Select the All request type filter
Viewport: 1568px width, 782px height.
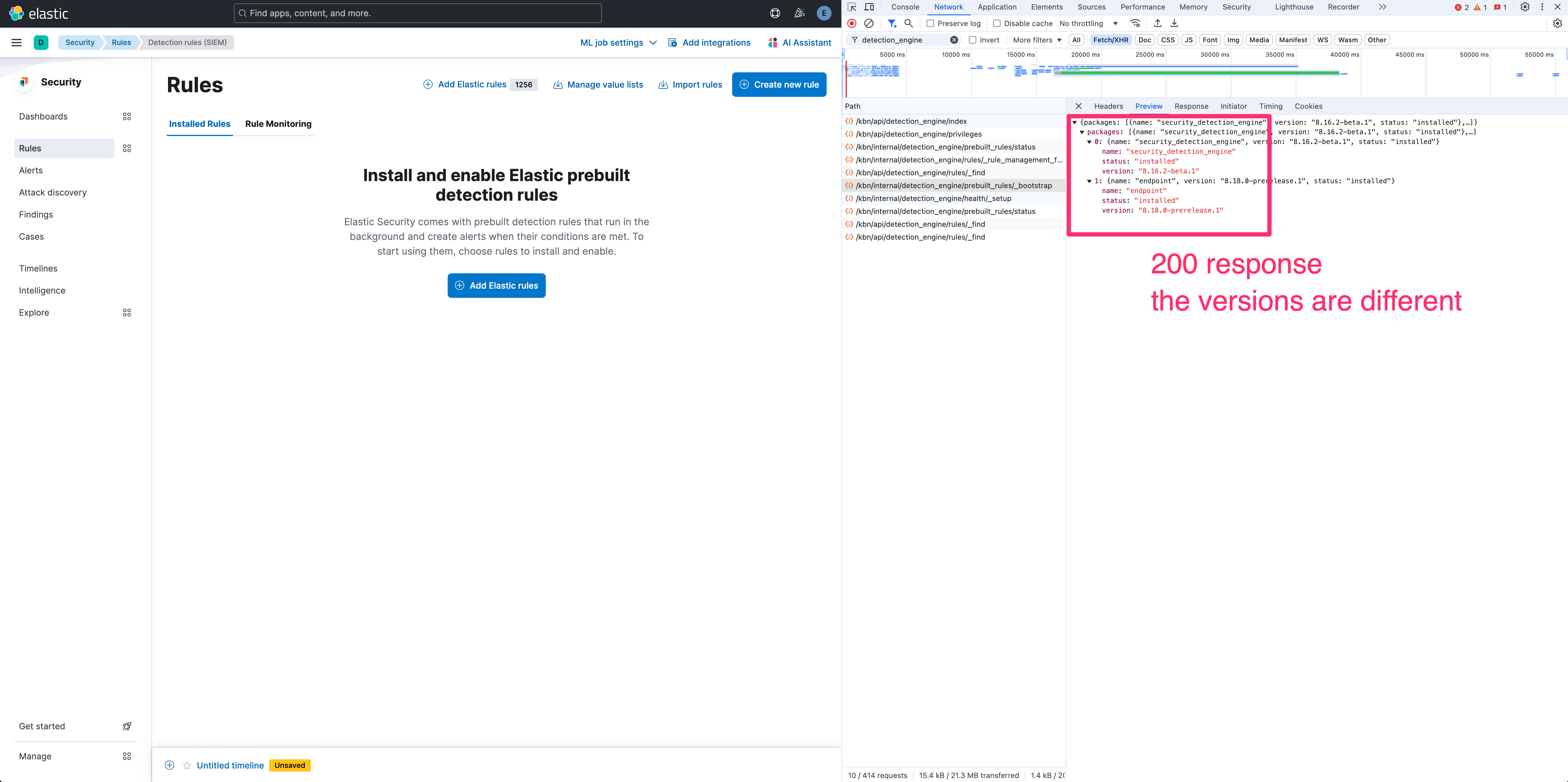tap(1076, 40)
